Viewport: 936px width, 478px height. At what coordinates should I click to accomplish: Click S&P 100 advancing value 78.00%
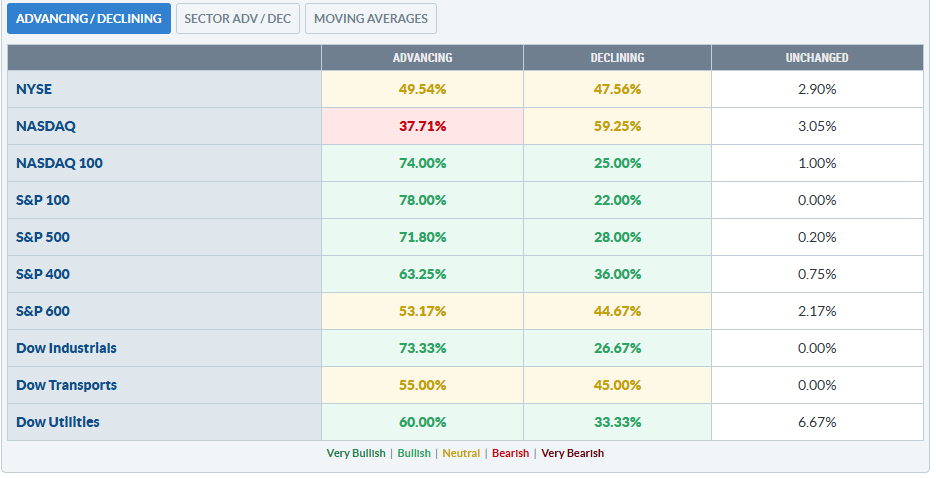(x=423, y=200)
